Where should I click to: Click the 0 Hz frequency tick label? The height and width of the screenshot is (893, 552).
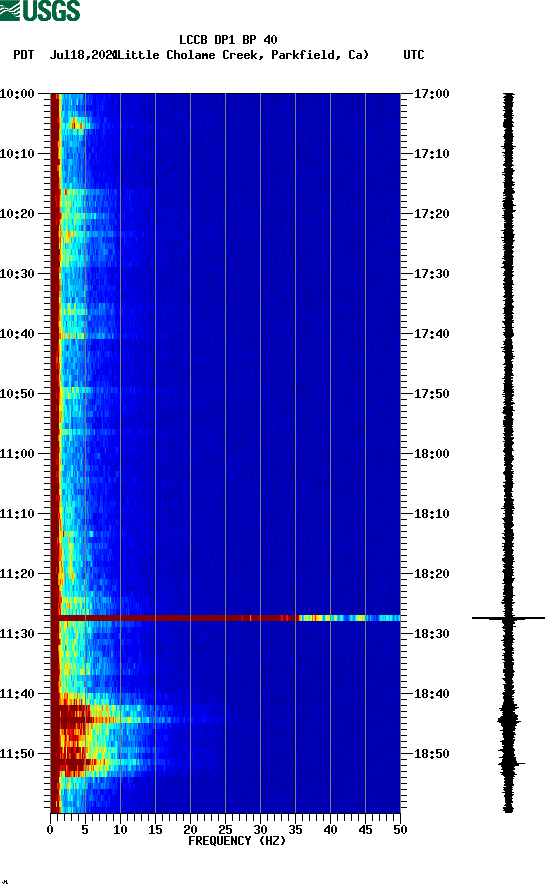click(x=50, y=830)
